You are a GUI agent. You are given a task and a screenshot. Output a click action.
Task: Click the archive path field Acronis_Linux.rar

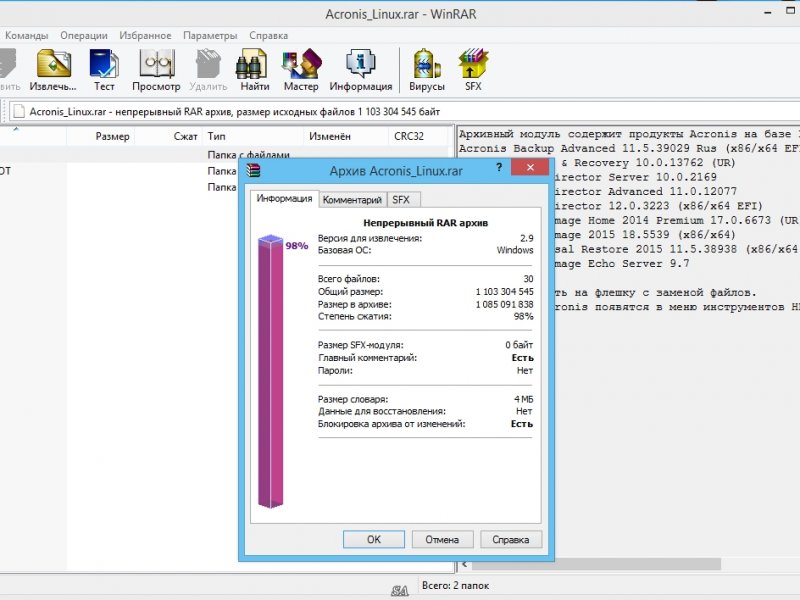(x=403, y=111)
